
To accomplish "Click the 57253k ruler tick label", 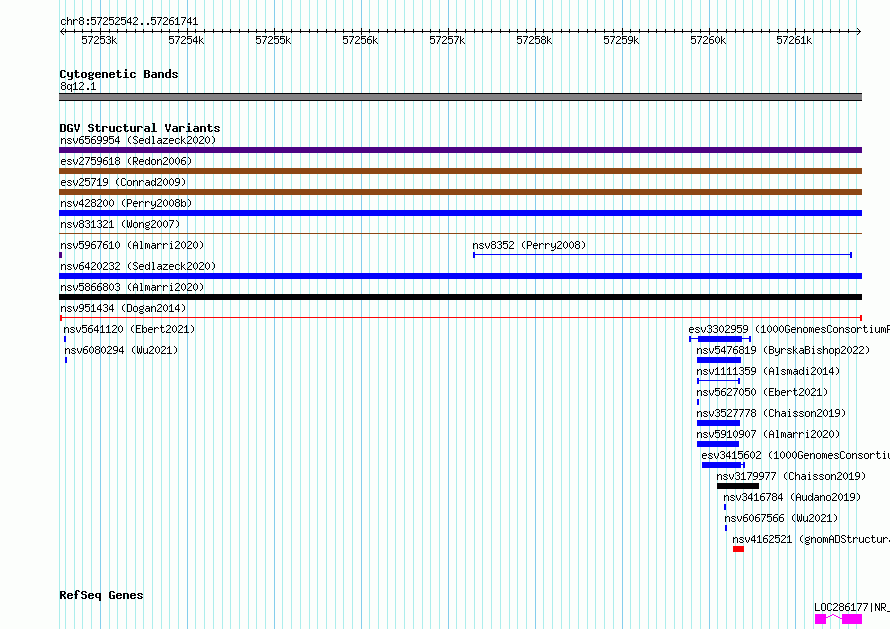I will [99, 40].
